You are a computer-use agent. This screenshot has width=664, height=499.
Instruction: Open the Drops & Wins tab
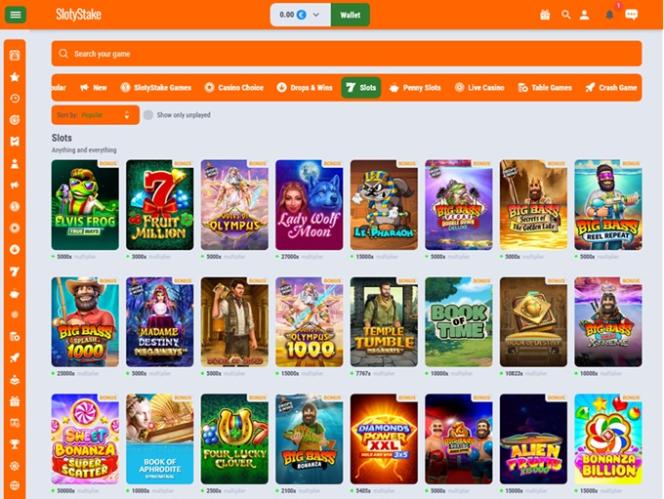pyautogui.click(x=304, y=88)
